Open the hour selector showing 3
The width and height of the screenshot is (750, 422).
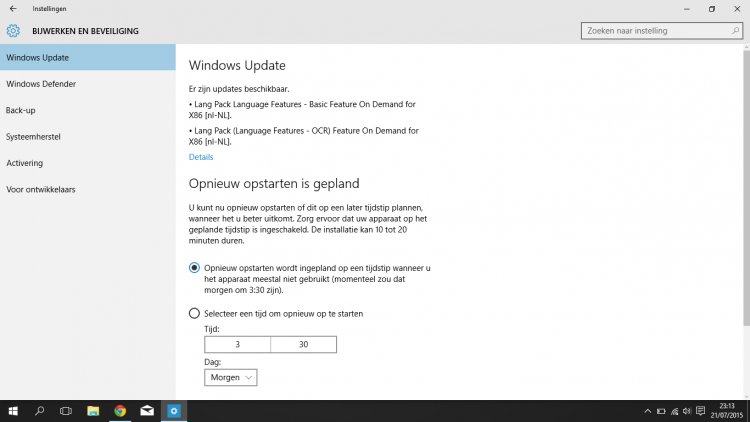pos(237,344)
